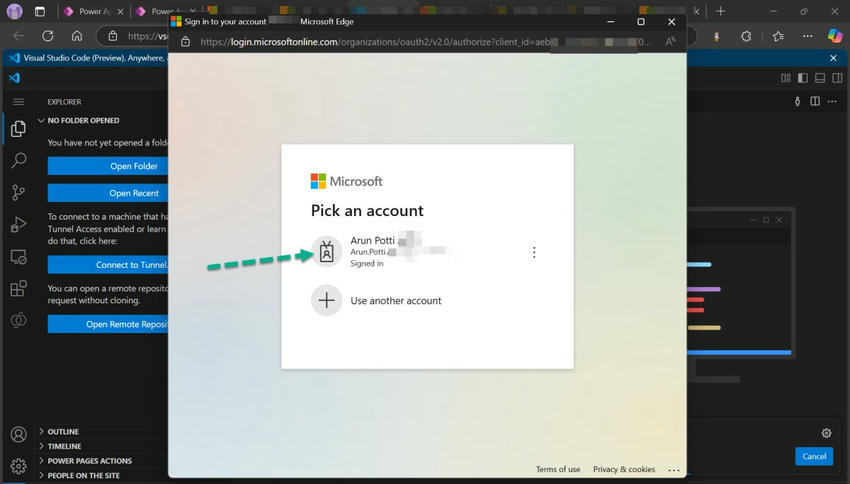Click the EXPLORER panel title

coord(65,102)
